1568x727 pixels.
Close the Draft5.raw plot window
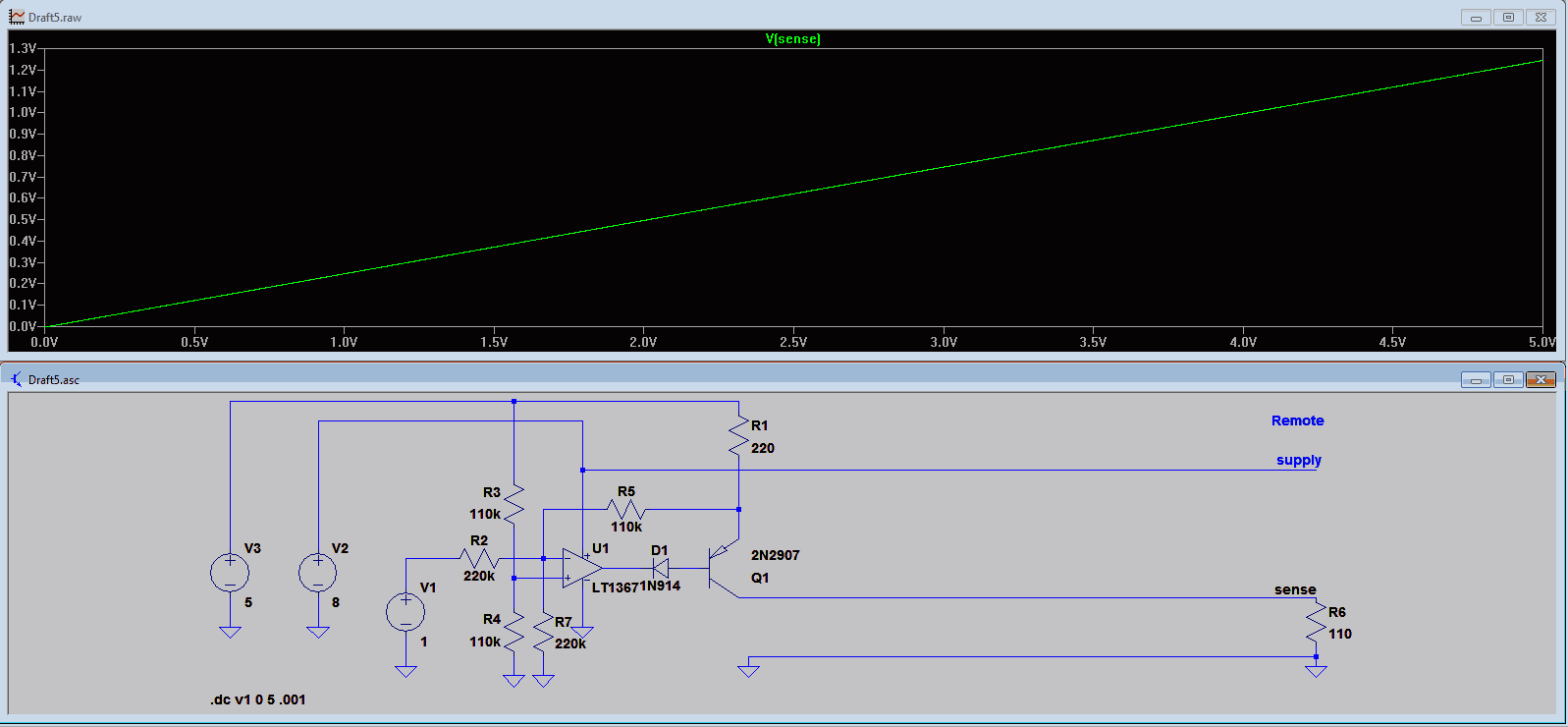coord(1541,17)
